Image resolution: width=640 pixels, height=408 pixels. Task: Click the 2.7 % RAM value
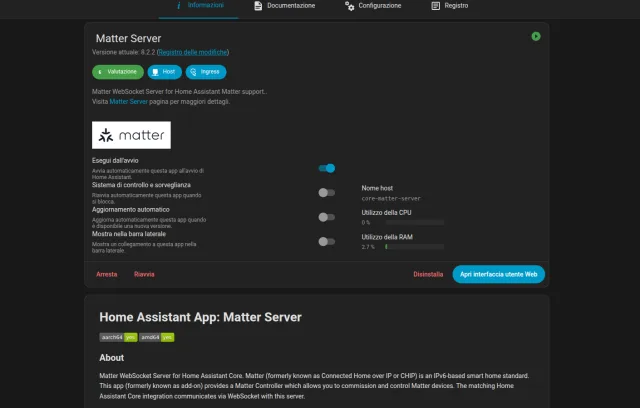click(x=368, y=247)
